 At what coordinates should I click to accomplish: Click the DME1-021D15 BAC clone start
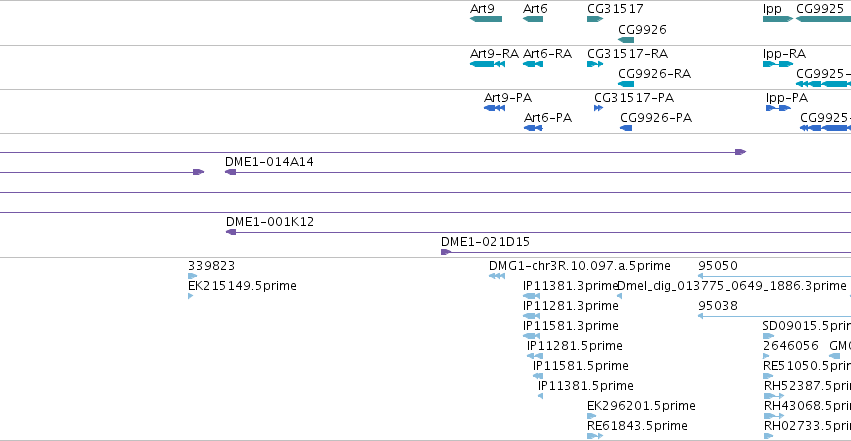(x=446, y=252)
